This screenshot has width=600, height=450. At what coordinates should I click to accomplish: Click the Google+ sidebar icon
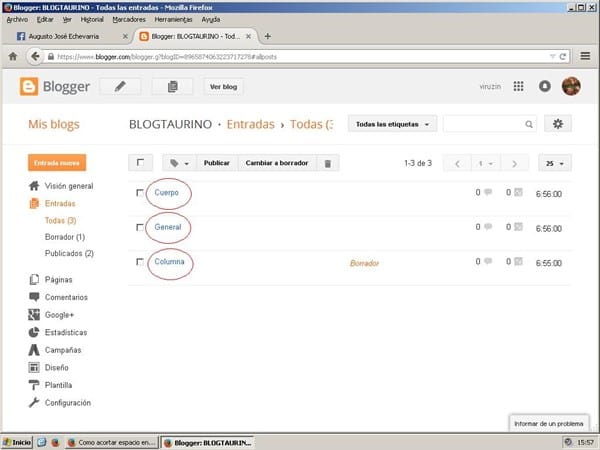[34, 315]
